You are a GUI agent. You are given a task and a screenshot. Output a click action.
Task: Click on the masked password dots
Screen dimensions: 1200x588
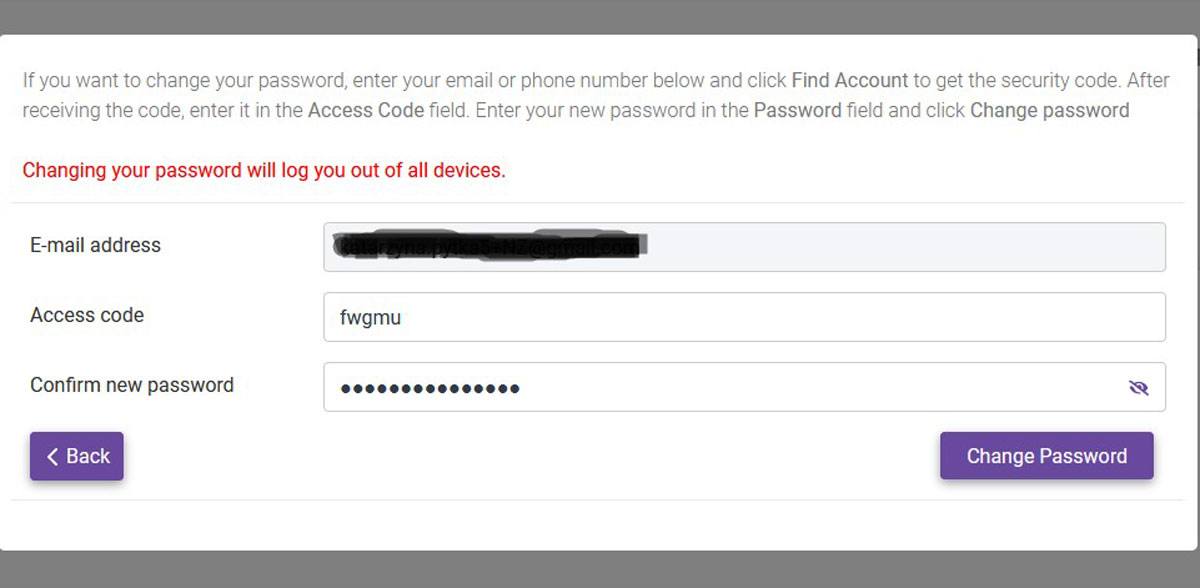pos(430,388)
